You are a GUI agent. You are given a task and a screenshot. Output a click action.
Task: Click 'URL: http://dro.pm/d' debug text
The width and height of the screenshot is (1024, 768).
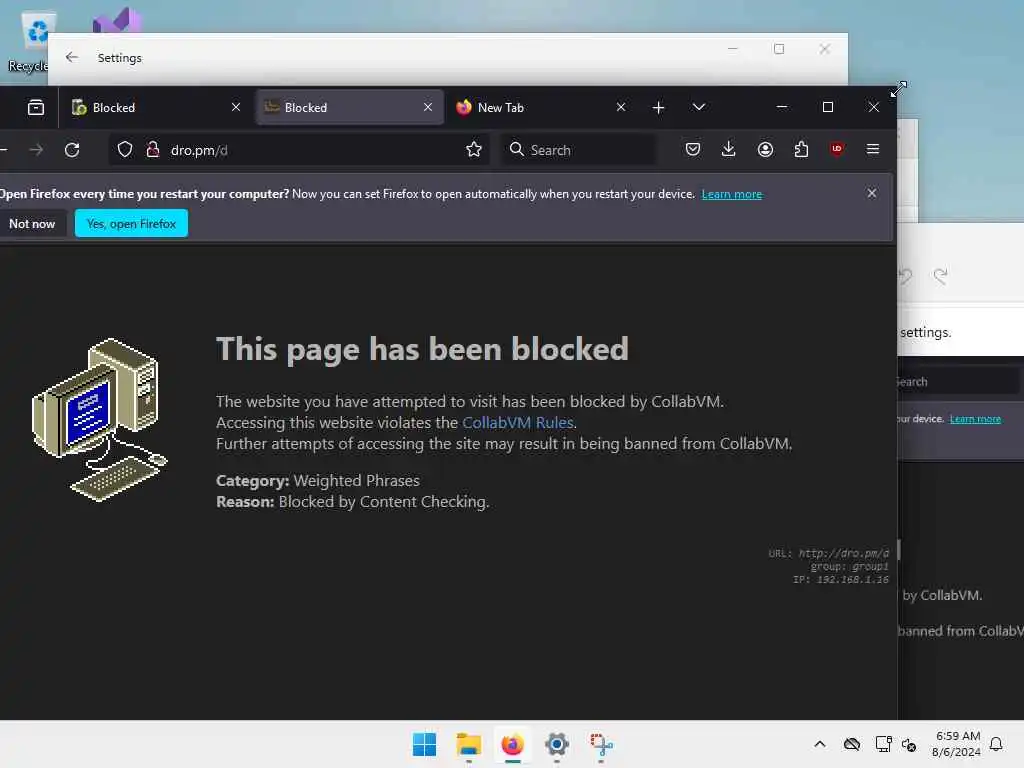pyautogui.click(x=828, y=554)
